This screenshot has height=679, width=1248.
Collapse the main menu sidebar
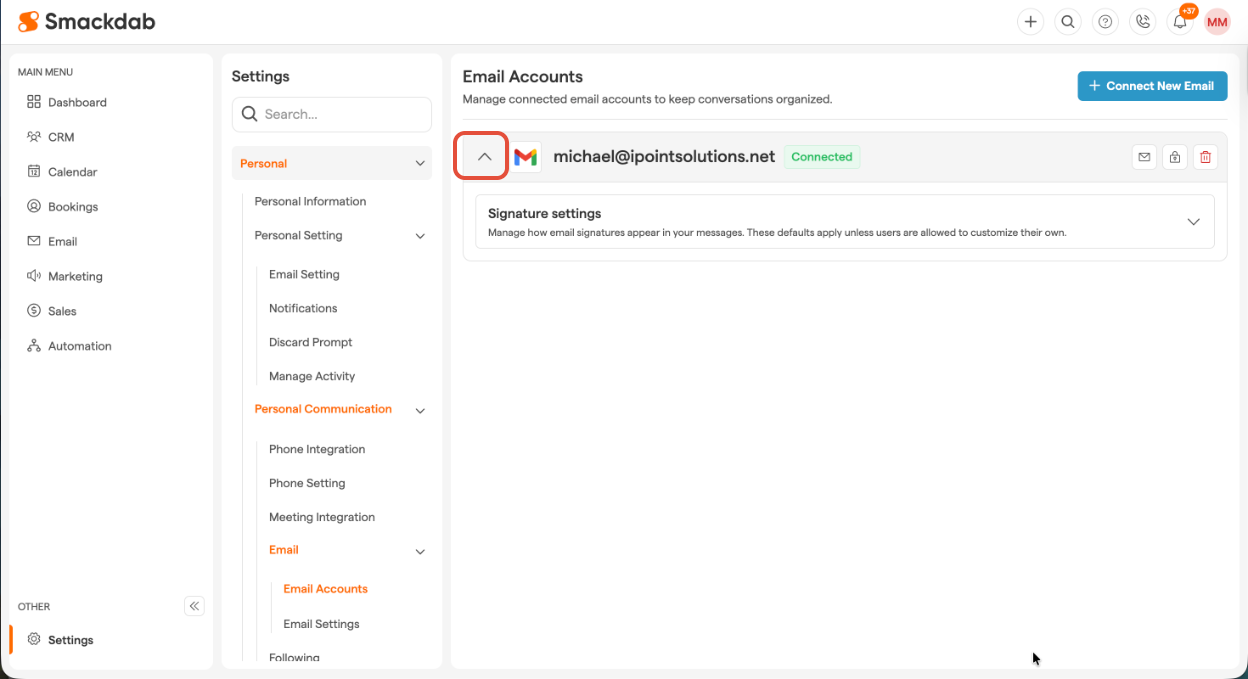pyautogui.click(x=195, y=606)
